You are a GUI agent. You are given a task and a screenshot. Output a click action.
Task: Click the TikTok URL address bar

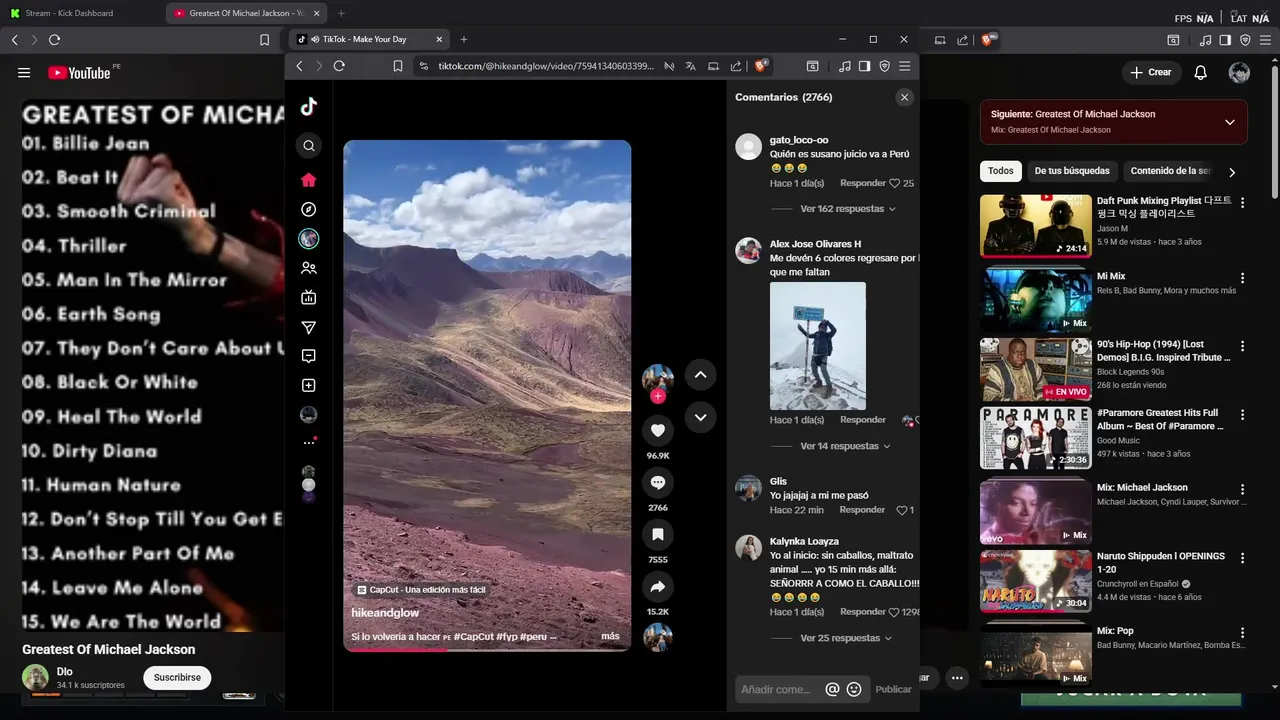coord(545,66)
